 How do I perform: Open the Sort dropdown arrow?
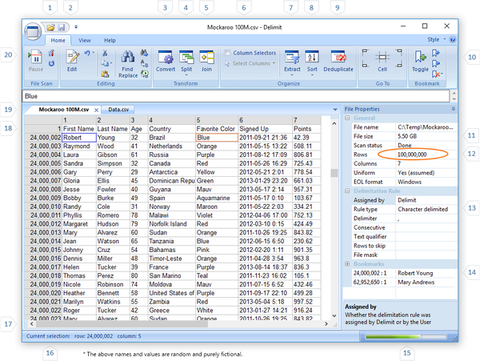coord(312,75)
